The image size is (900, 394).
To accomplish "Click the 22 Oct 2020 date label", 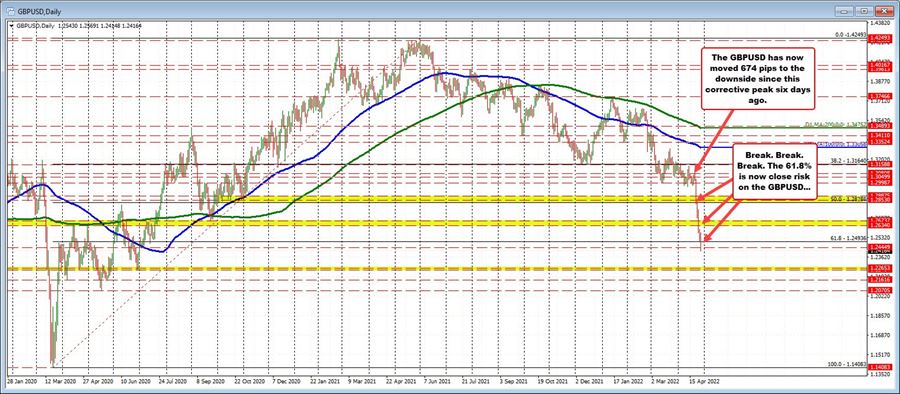I will [251, 381].
